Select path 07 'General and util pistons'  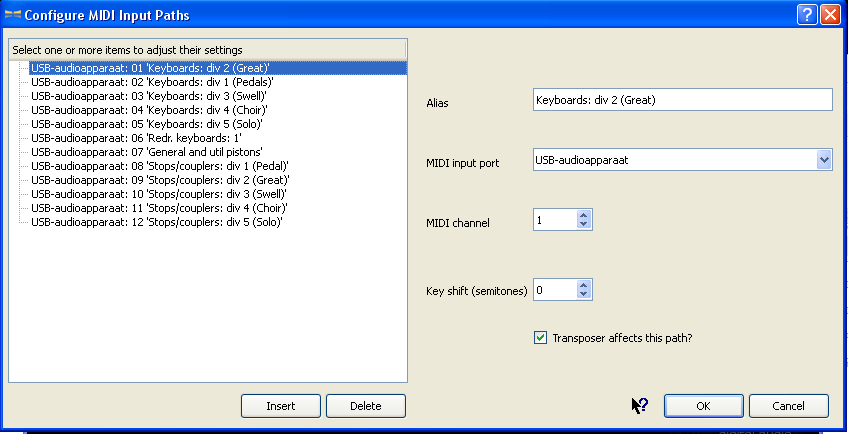coord(147,152)
